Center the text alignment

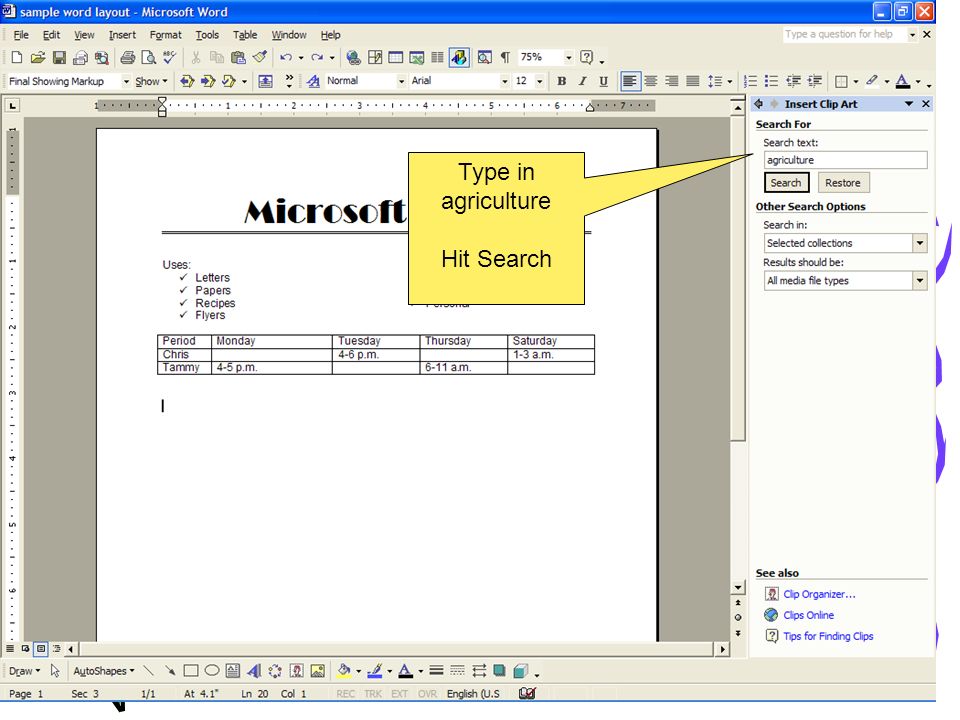point(651,81)
